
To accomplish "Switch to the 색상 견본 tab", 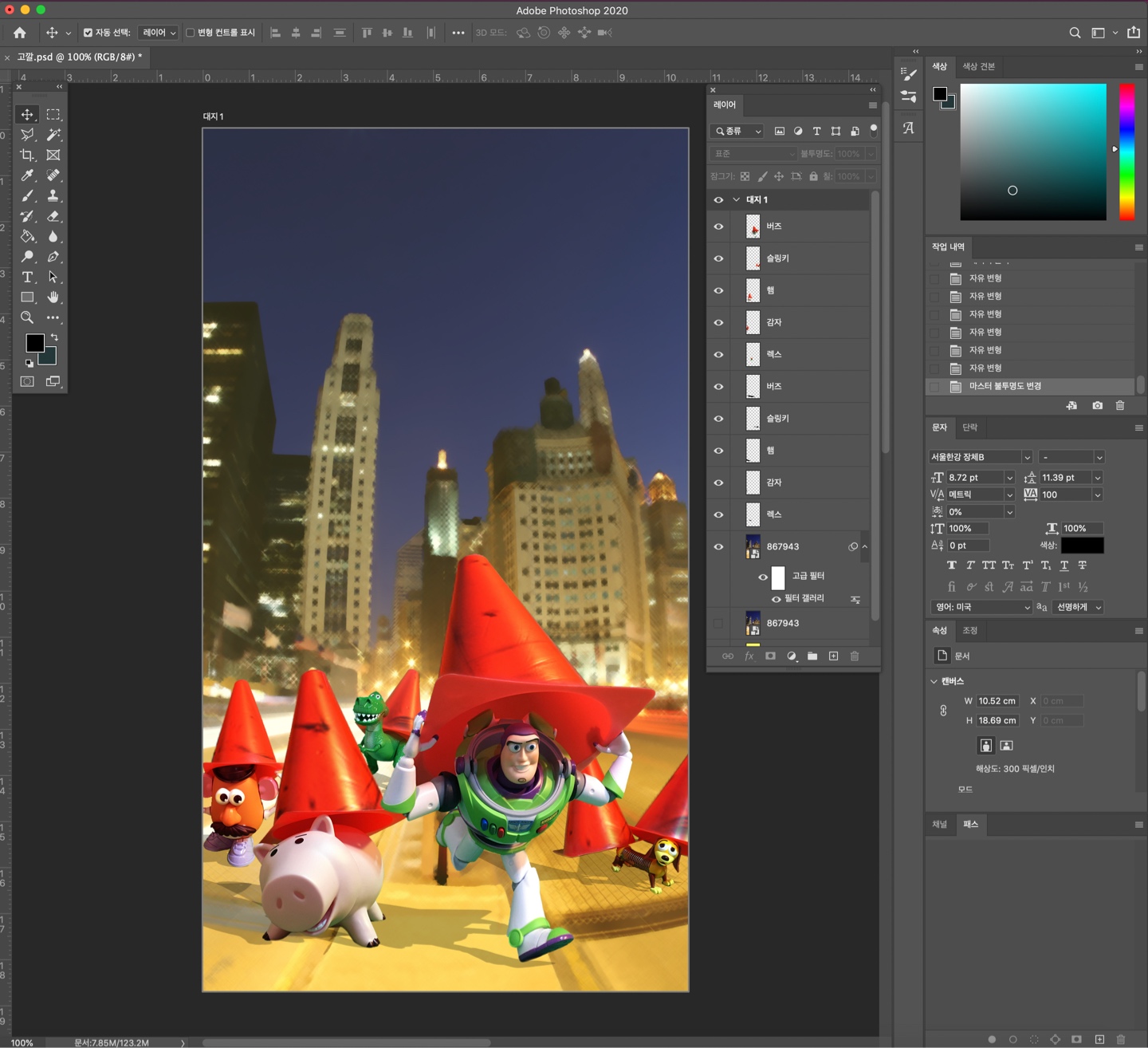I will pyautogui.click(x=978, y=67).
